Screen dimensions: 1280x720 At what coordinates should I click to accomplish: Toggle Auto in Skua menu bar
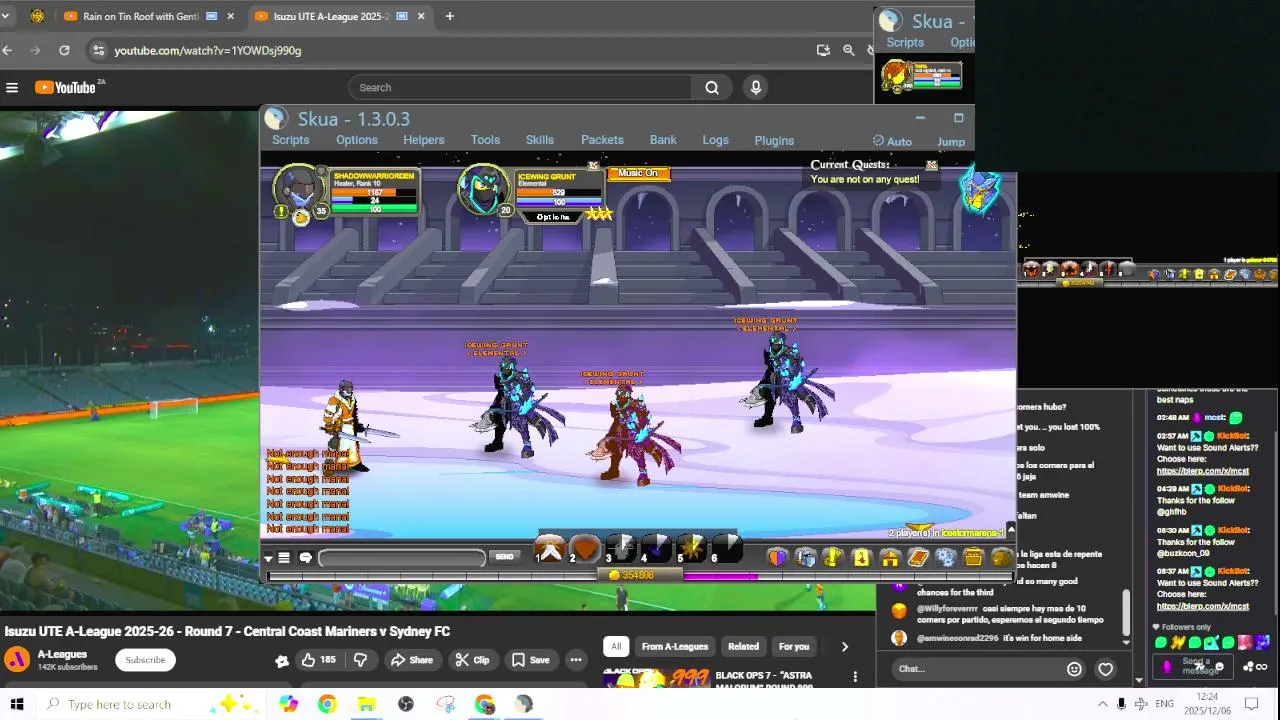892,141
